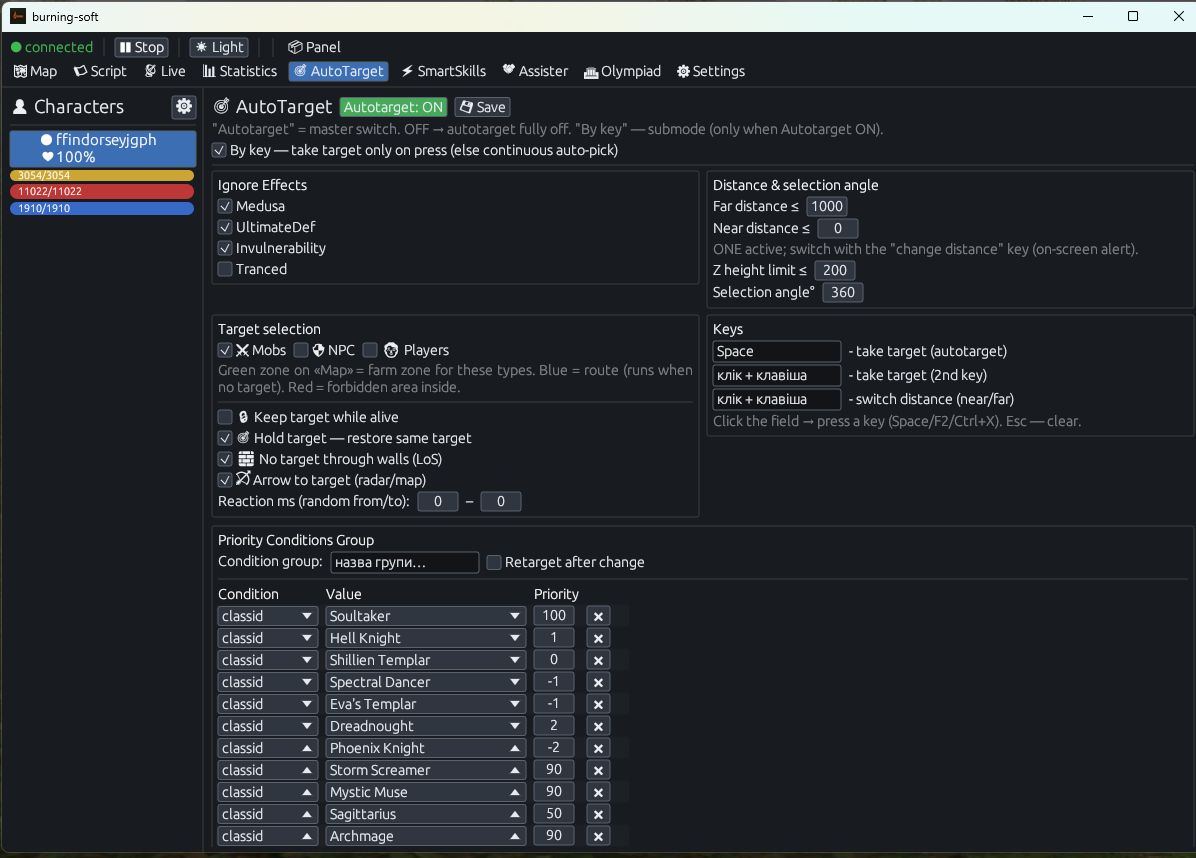Open the Statistics tab
Viewport: 1196px width, 858px height.
240,71
